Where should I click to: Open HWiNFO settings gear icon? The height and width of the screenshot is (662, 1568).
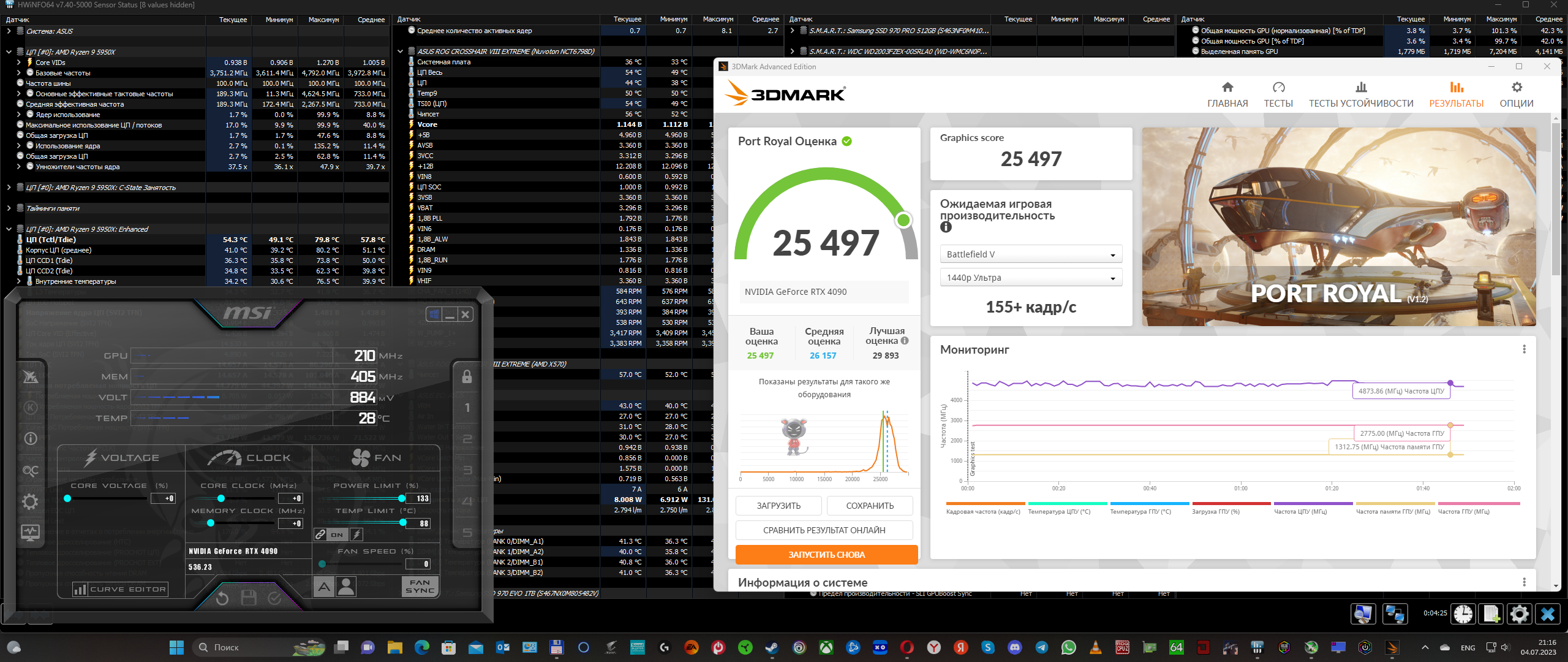click(x=1520, y=614)
